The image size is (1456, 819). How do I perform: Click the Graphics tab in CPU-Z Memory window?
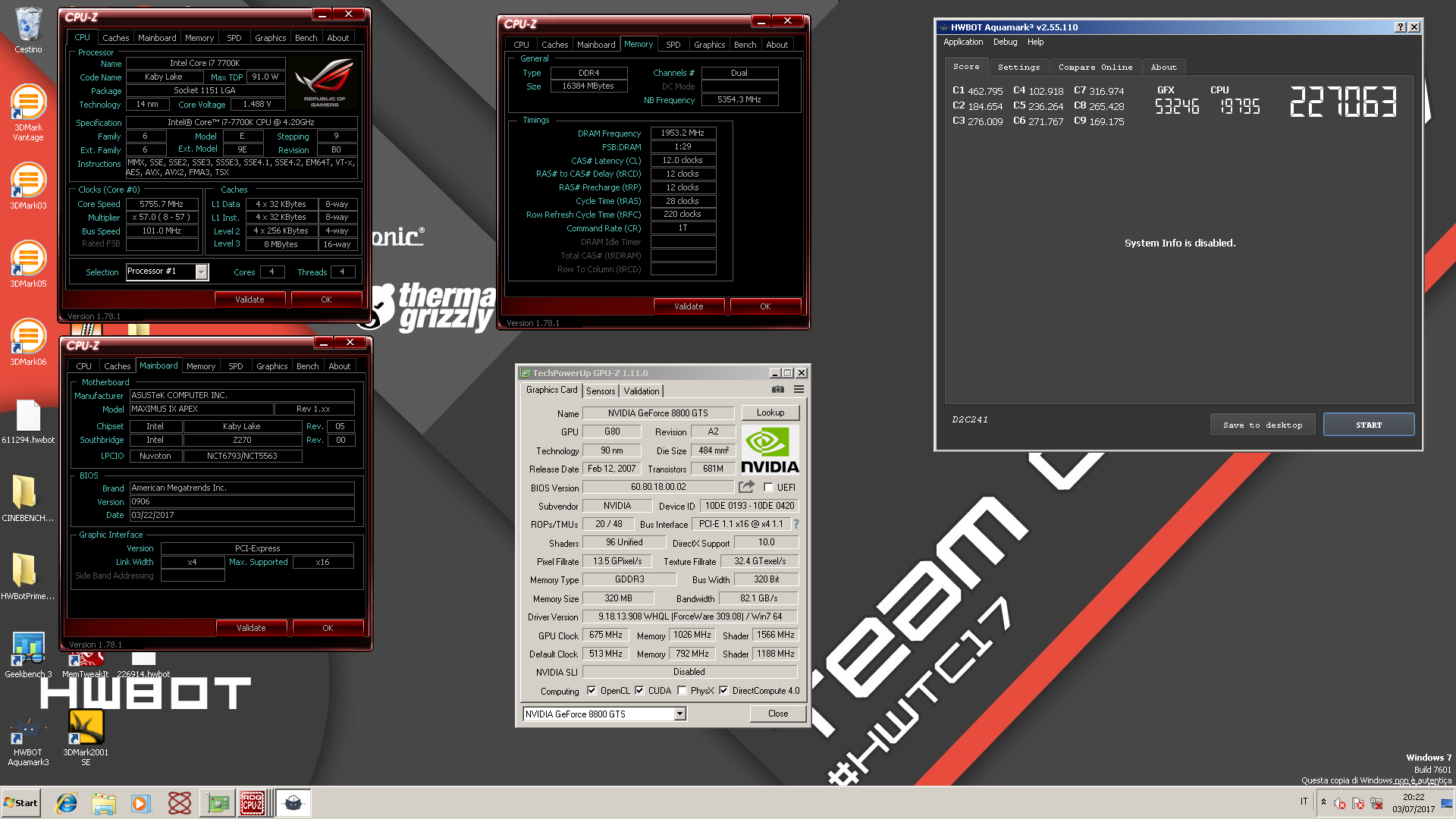click(x=709, y=45)
